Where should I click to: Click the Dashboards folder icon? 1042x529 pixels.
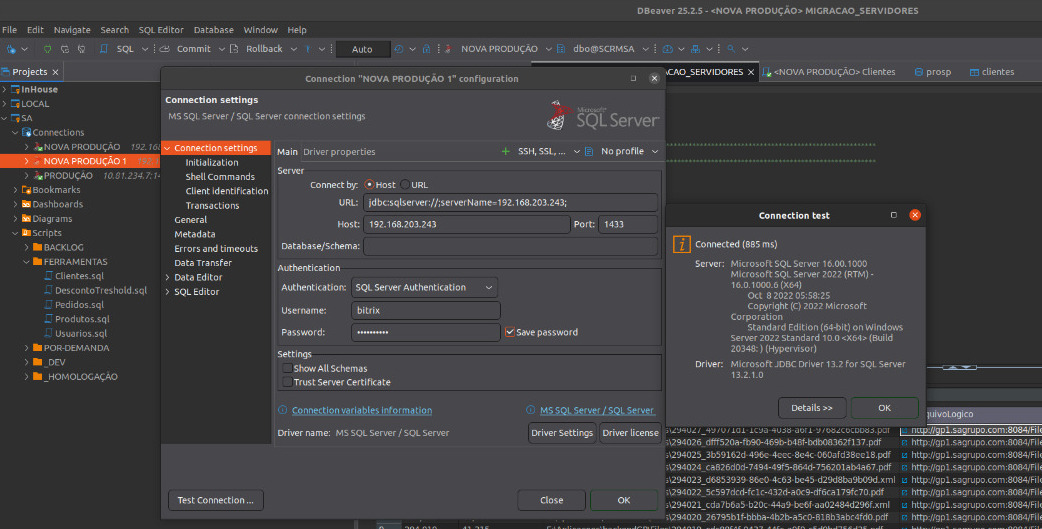point(26,204)
